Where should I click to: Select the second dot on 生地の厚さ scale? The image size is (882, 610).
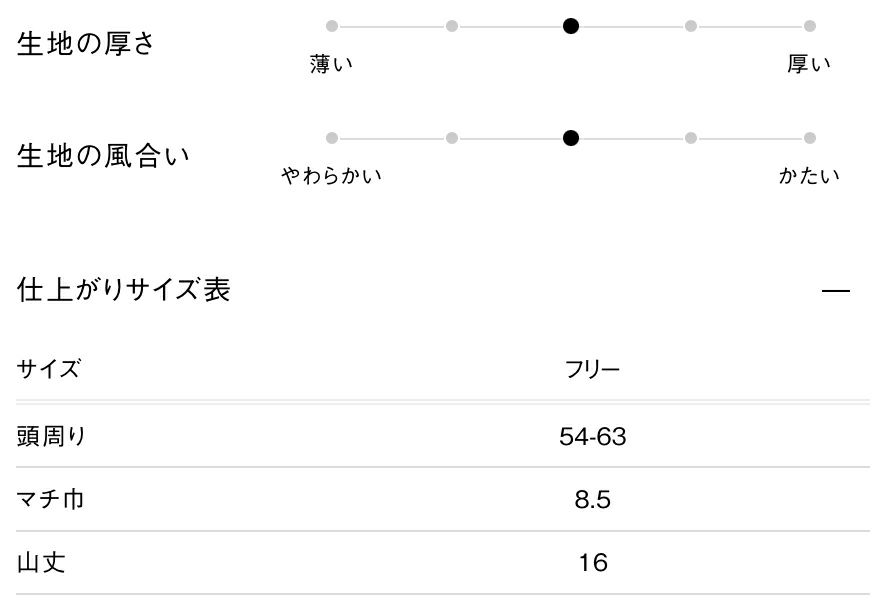click(x=452, y=26)
